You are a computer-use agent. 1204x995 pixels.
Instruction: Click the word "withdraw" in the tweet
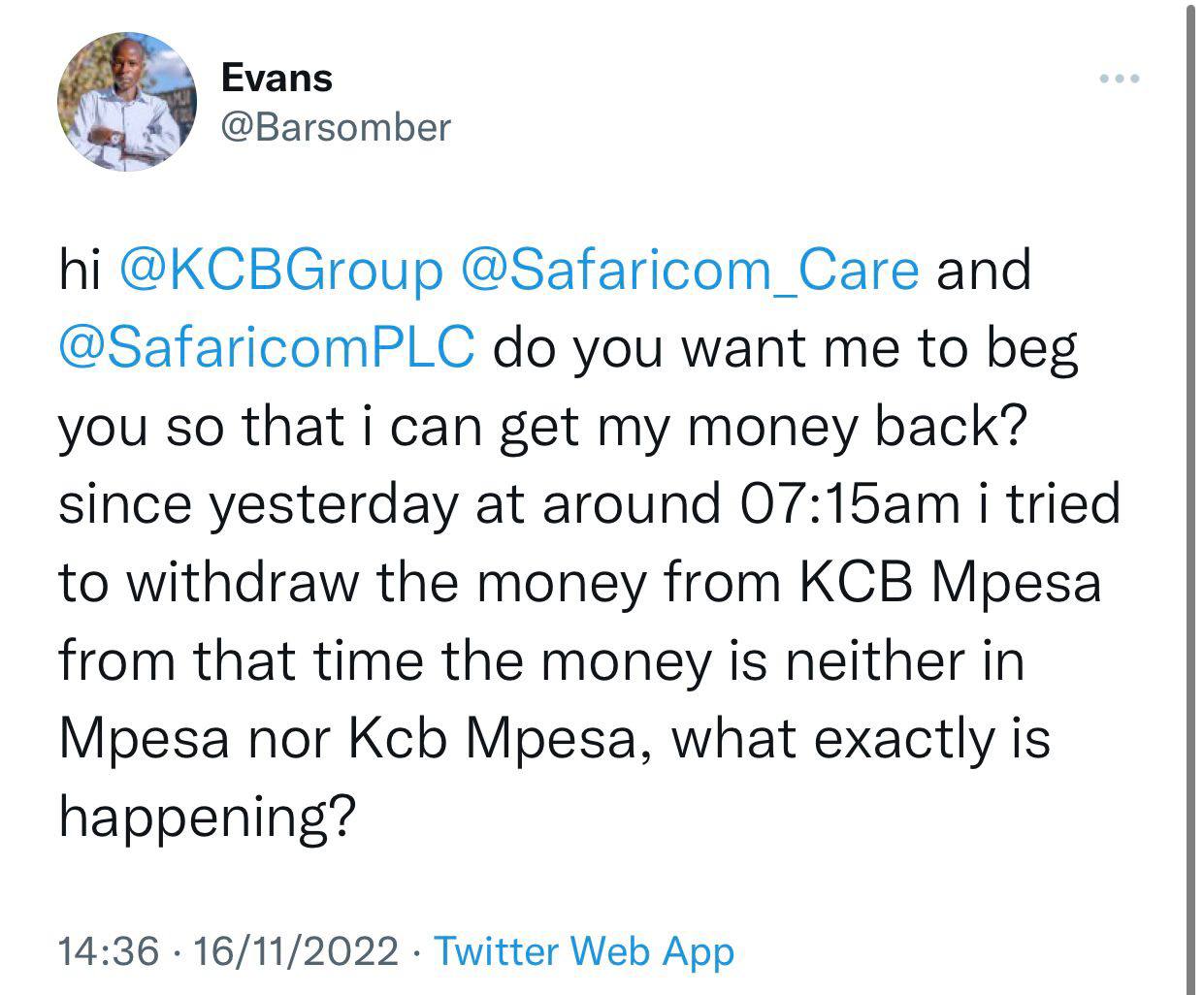[243, 582]
